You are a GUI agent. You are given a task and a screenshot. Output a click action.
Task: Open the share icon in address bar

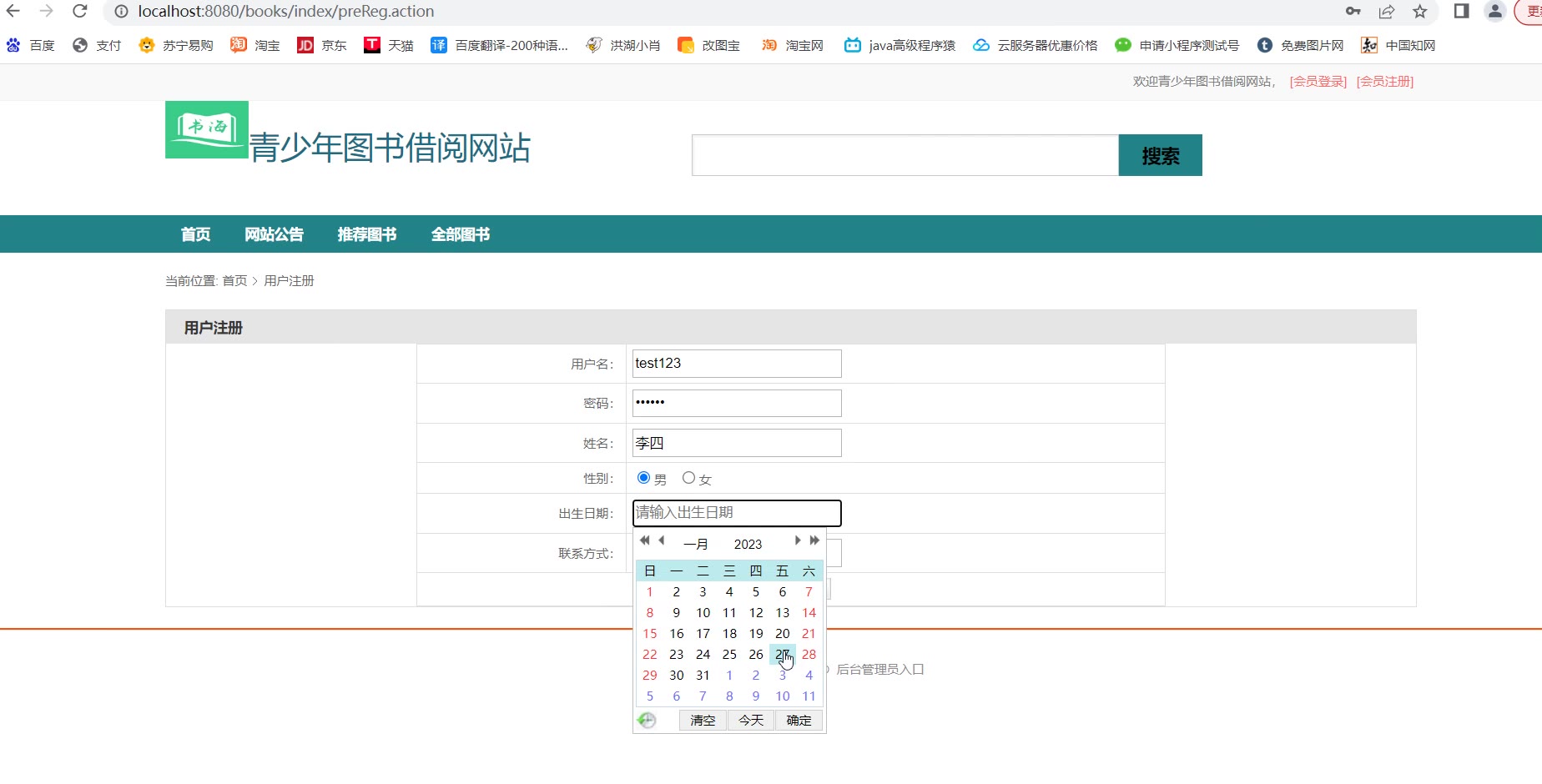click(1386, 12)
